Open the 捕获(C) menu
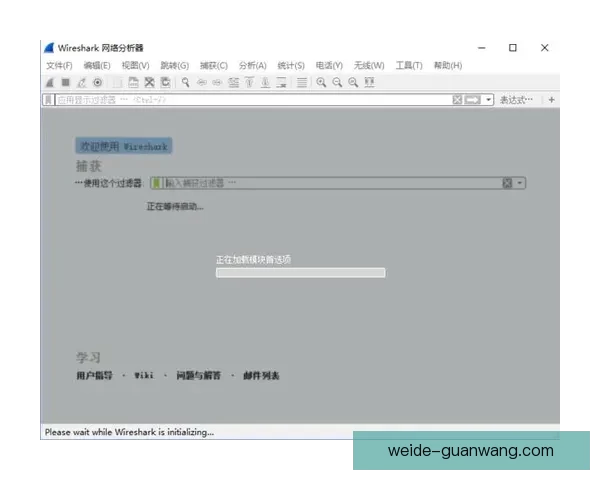Screen dimensions: 600x480 coord(214,66)
